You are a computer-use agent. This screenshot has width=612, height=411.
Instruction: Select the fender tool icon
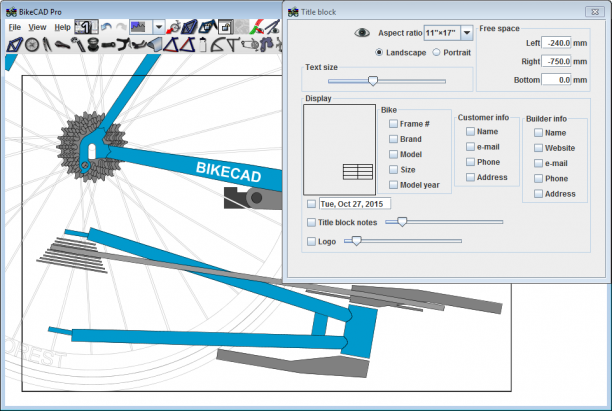click(x=154, y=44)
